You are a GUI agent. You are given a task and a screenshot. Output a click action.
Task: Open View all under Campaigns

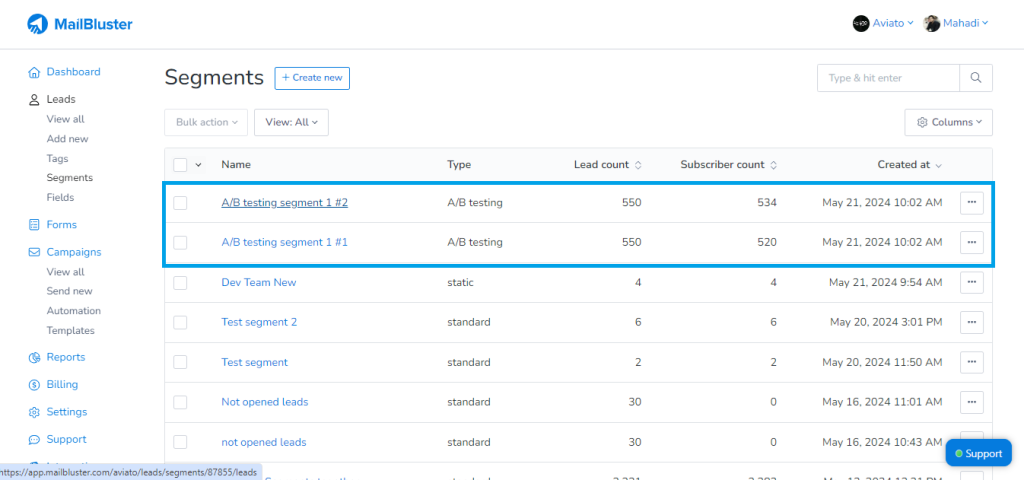point(65,272)
